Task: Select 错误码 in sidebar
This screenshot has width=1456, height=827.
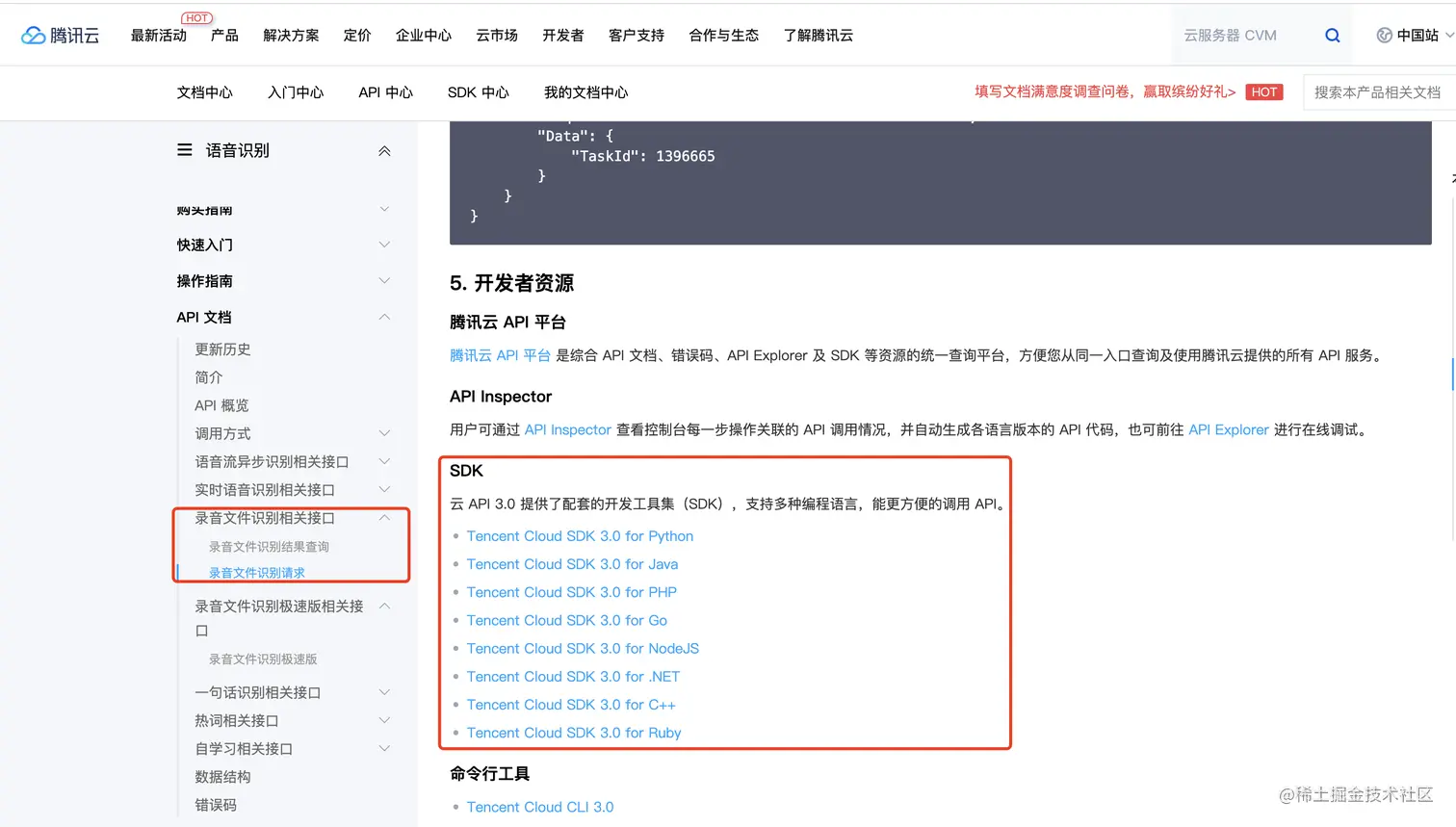Action: tap(216, 805)
